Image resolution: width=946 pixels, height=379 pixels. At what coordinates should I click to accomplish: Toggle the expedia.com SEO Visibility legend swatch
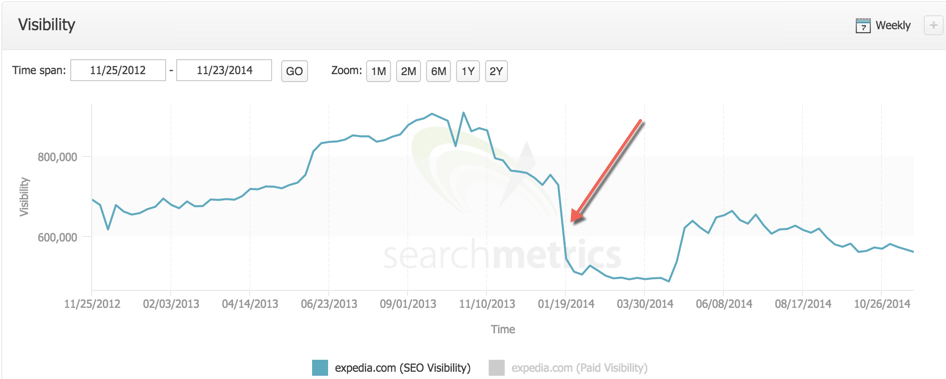tap(320, 368)
